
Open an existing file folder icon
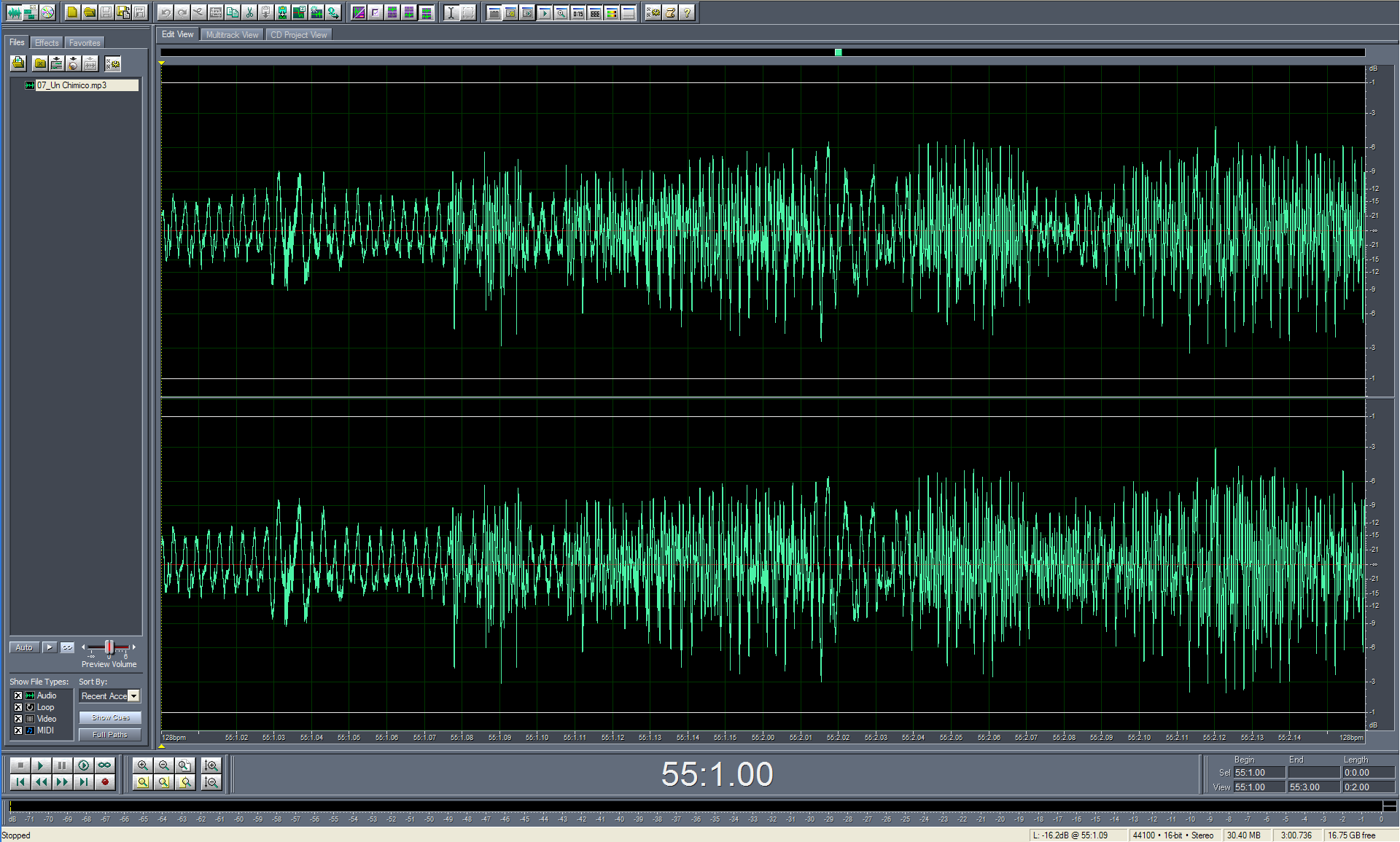click(x=89, y=12)
